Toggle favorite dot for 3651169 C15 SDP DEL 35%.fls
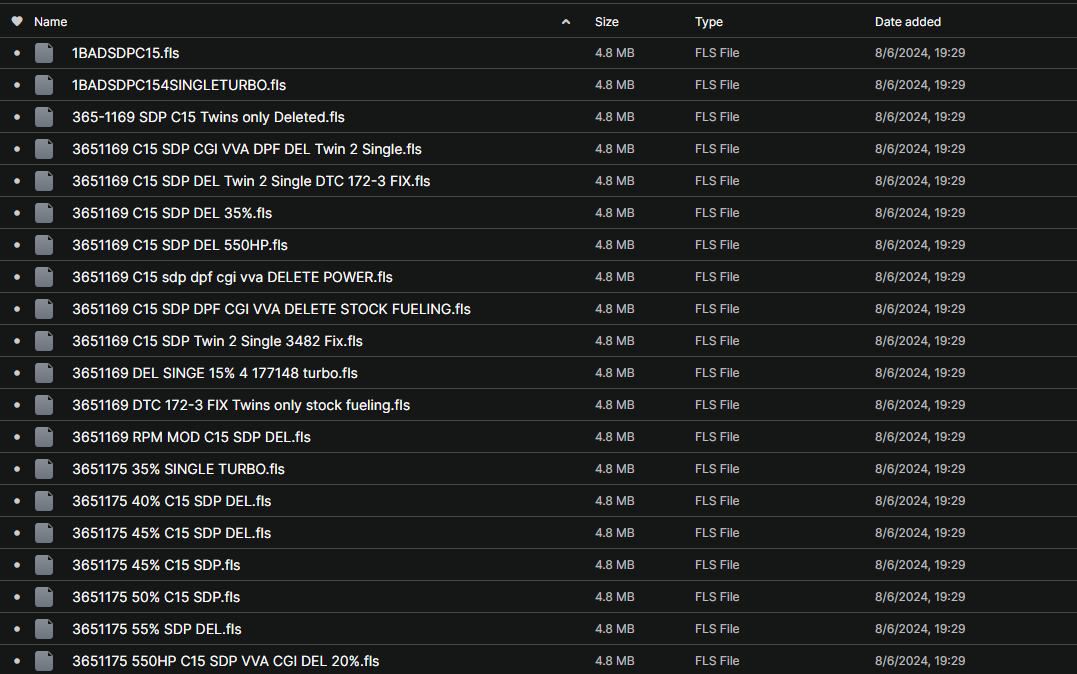This screenshot has width=1077, height=674. (x=17, y=213)
